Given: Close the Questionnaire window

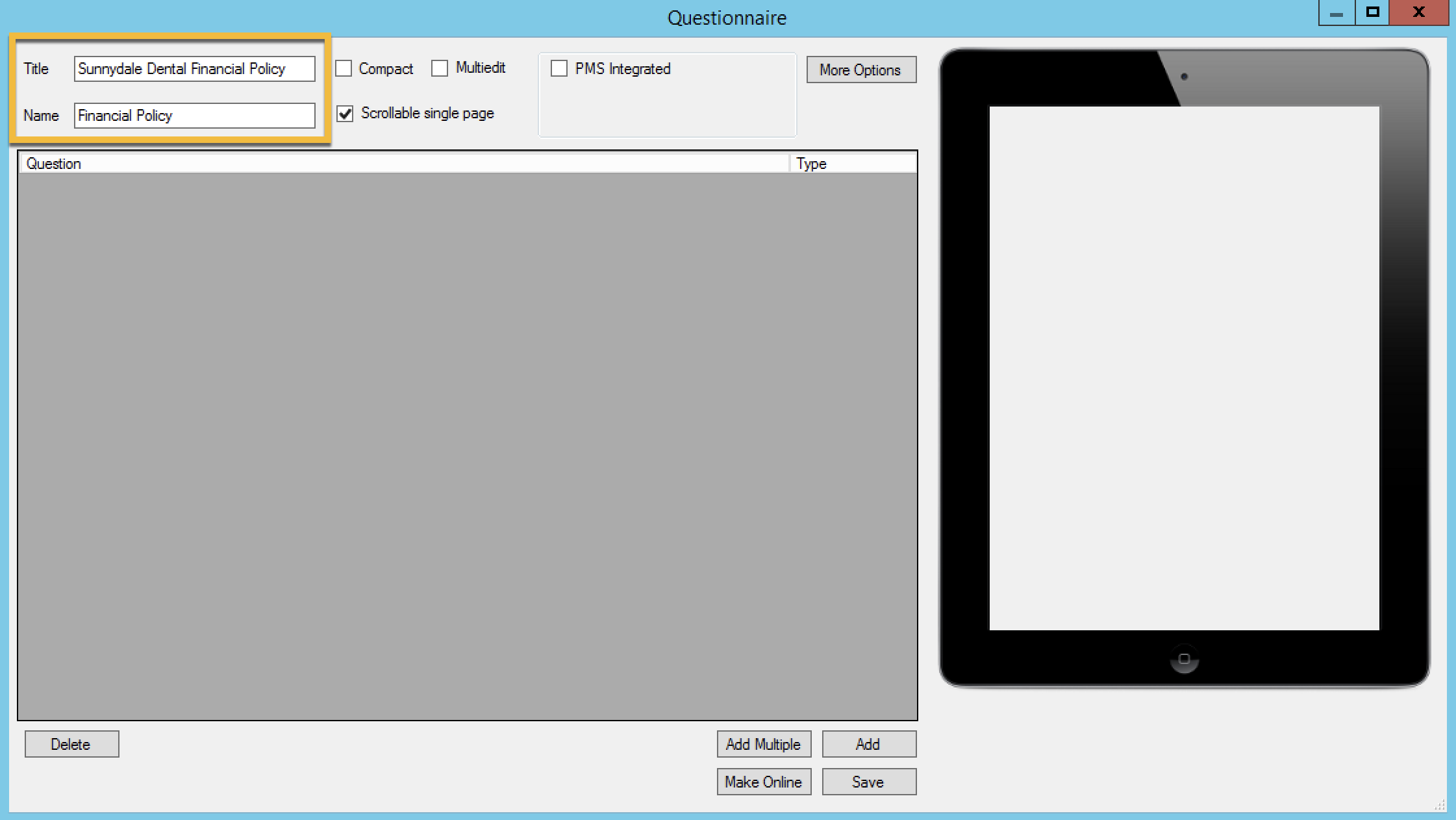Looking at the screenshot, I should pos(1419,13).
